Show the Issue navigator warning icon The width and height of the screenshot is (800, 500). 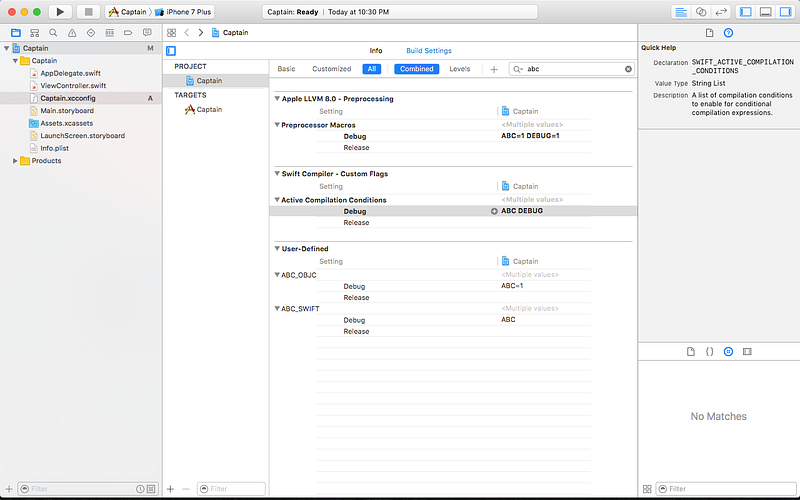point(72,33)
